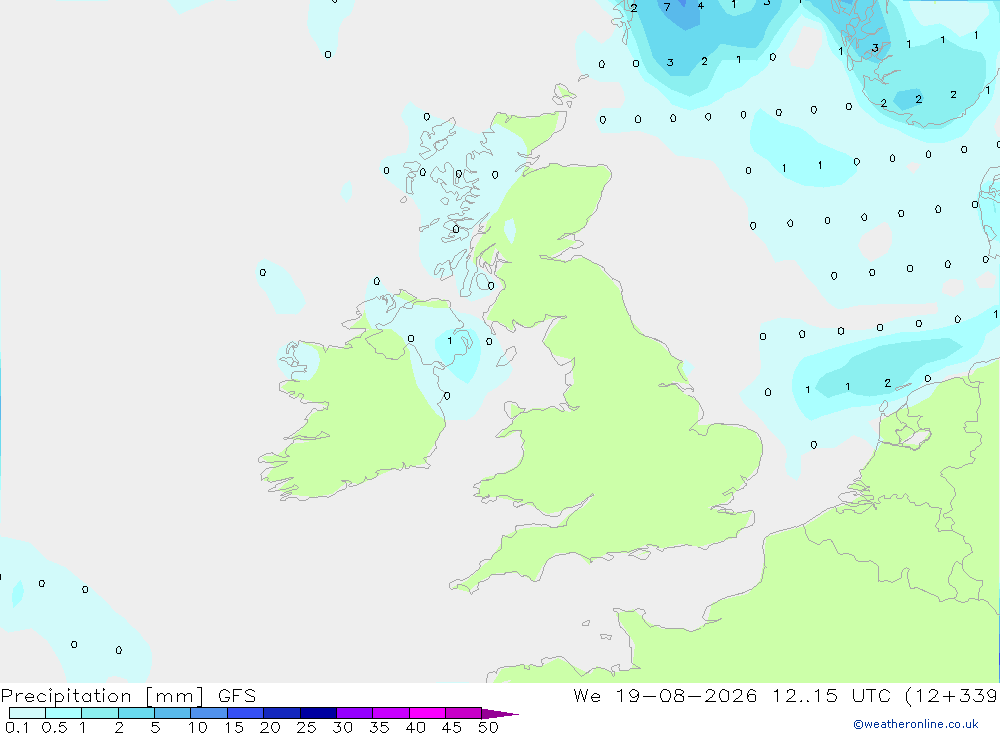Select the 25–30 mm legend colour swatch
1000x733 pixels.
(318, 713)
